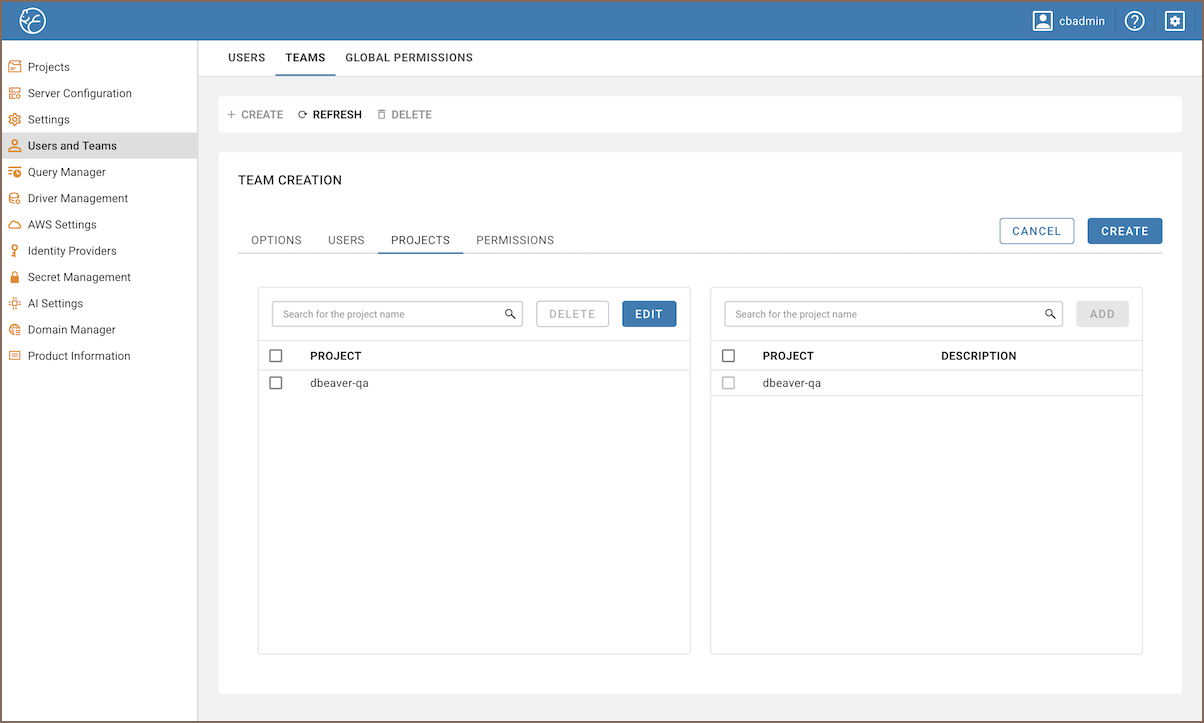
Task: Switch to the Permissions tab
Action: pyautogui.click(x=515, y=240)
